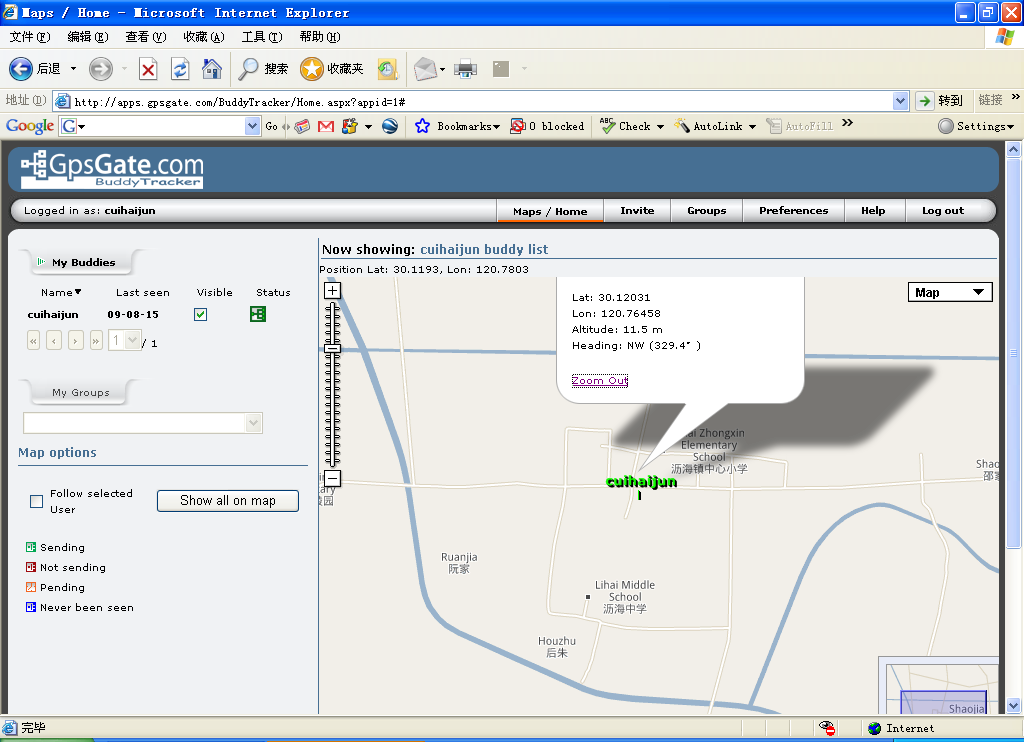The height and width of the screenshot is (742, 1024).
Task: Stop page loading with red X icon
Action: [x=148, y=69]
